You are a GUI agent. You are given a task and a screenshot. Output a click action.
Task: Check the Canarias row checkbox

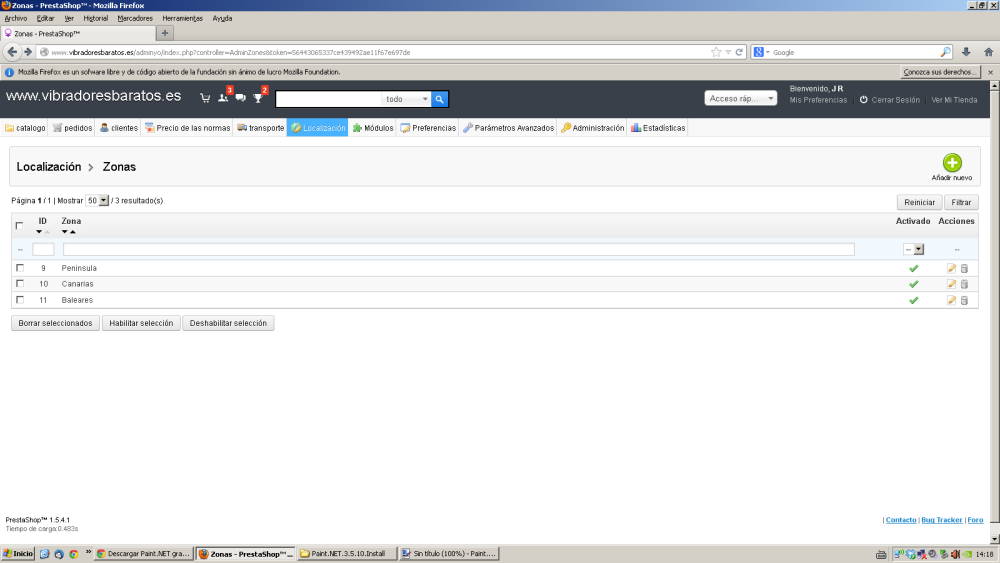(x=20, y=284)
